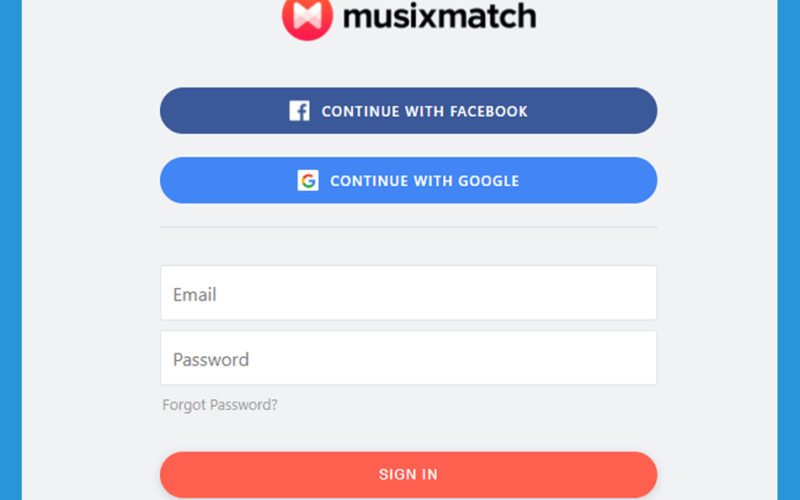Click empty right end of Password field
The height and width of the screenshot is (500, 800).
pos(602,358)
